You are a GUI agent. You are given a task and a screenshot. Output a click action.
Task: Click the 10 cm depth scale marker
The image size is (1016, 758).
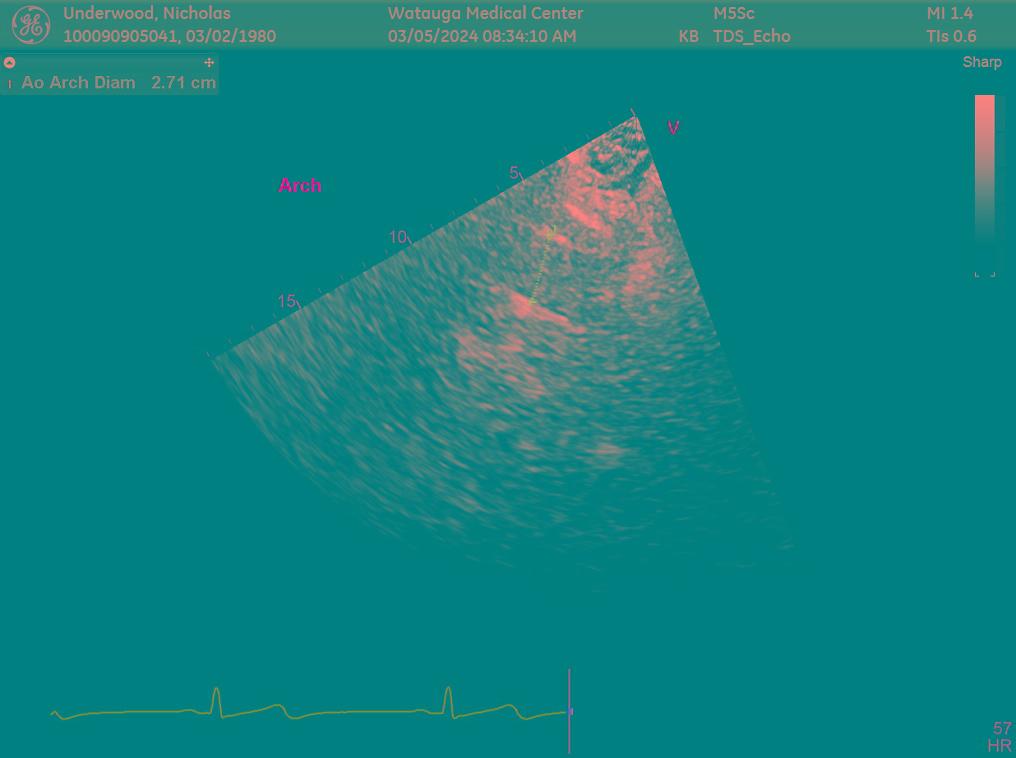(398, 238)
